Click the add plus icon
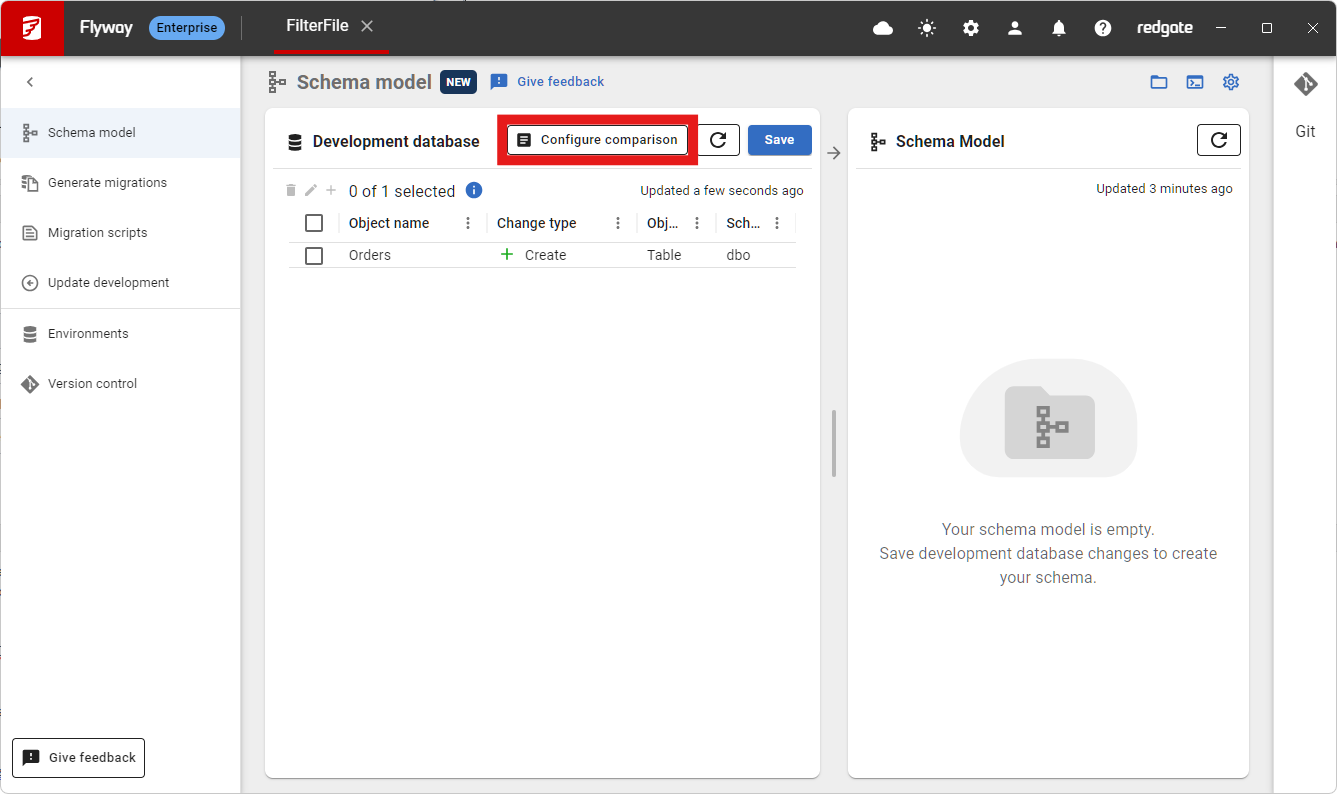This screenshot has width=1337, height=794. click(331, 190)
